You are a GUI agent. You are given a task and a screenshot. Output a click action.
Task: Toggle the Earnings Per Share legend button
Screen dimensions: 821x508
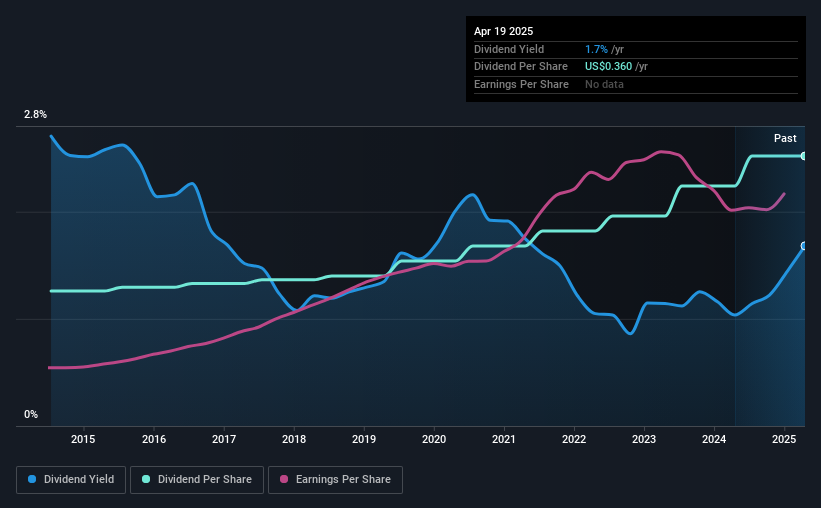pyautogui.click(x=335, y=480)
